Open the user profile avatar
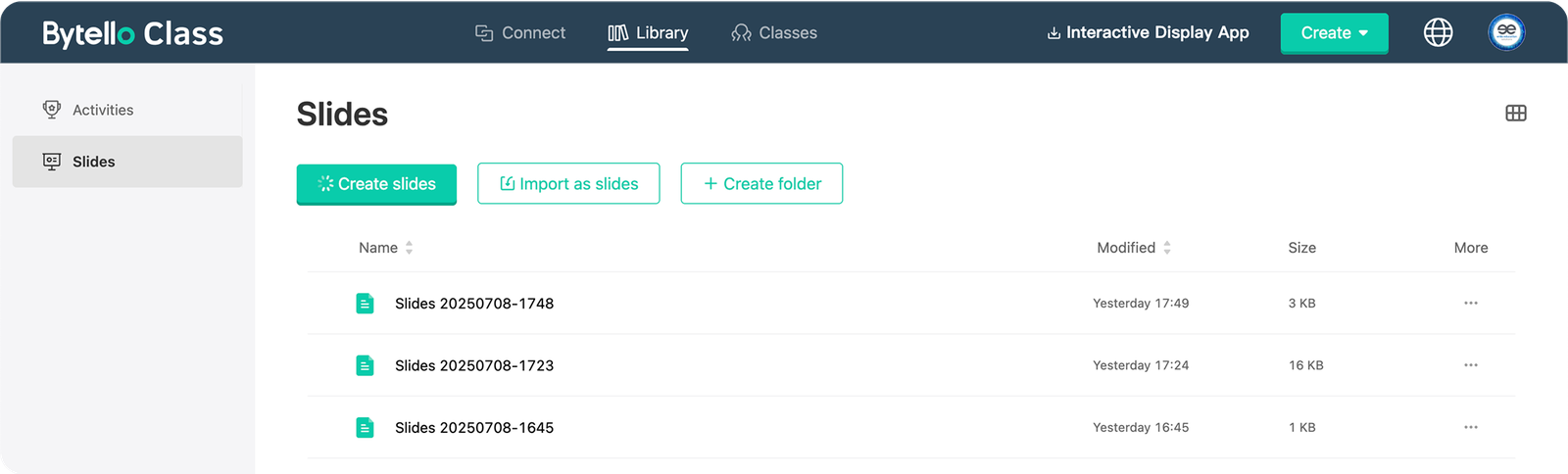The width and height of the screenshot is (1568, 474). 1506,32
